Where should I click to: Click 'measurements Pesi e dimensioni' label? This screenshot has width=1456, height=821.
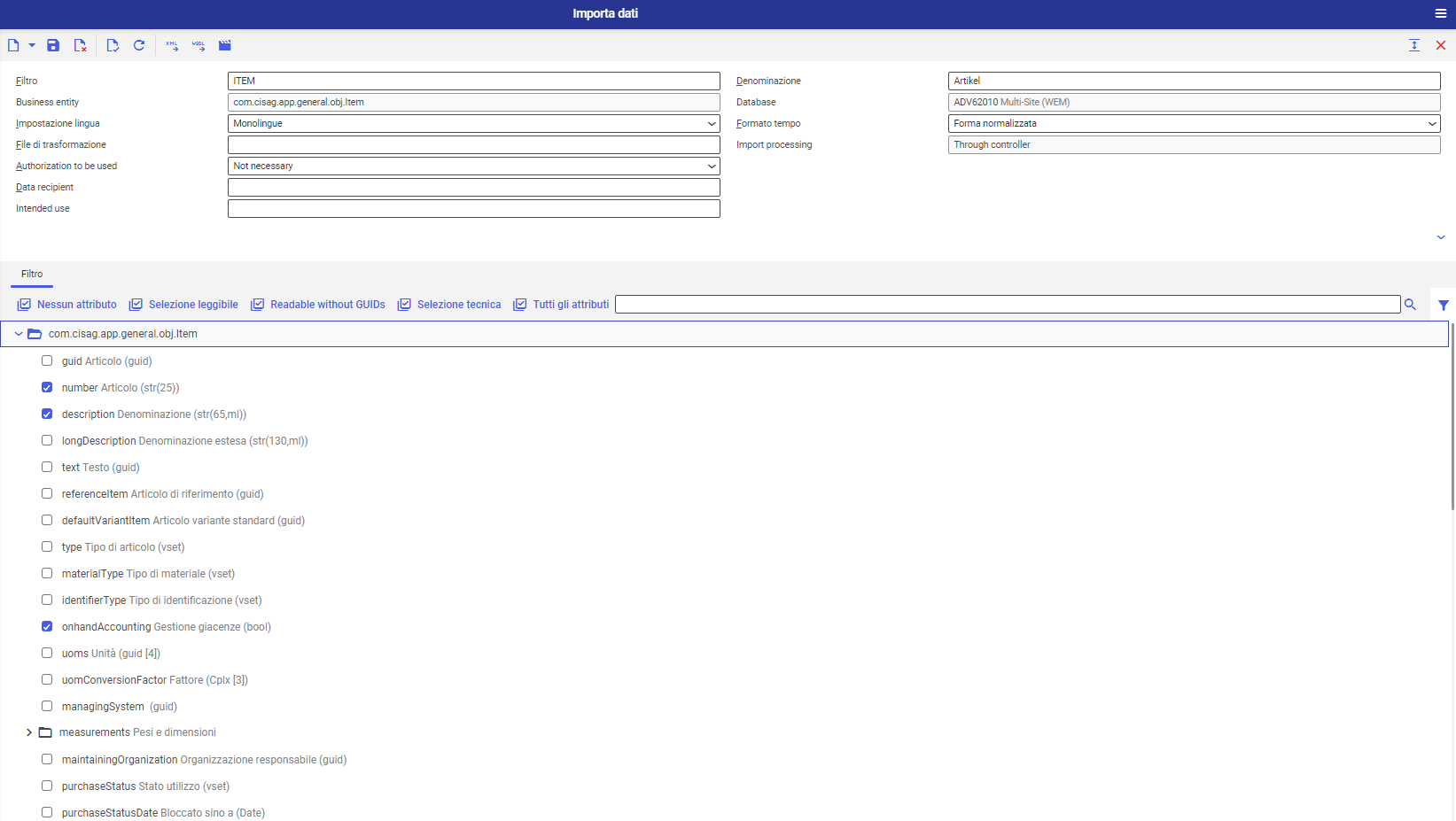pyautogui.click(x=137, y=732)
